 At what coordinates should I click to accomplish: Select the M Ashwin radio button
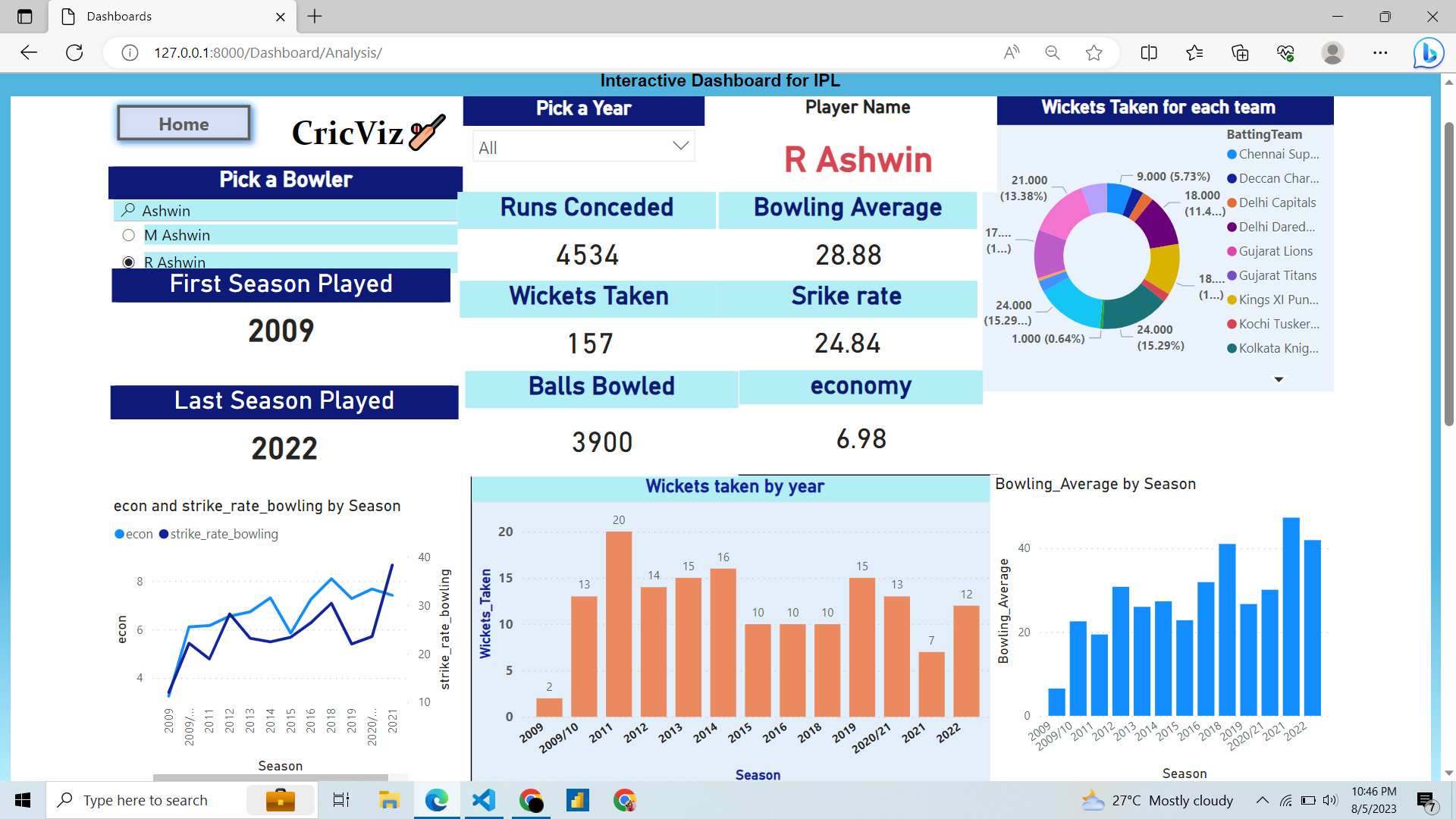[x=129, y=236]
